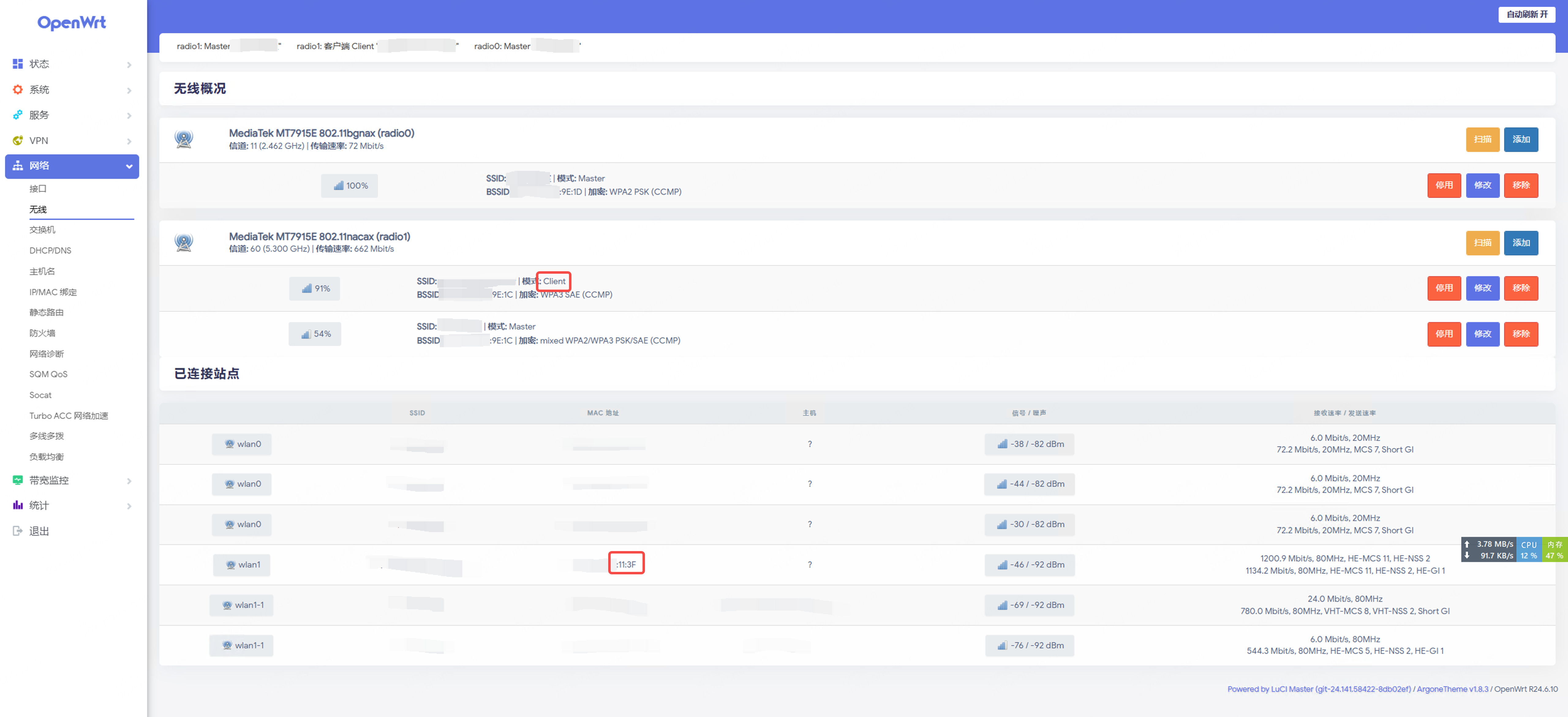The width and height of the screenshot is (1568, 717).
Task: Click 修改 for the WPA2 PSK network
Action: coord(1482,186)
